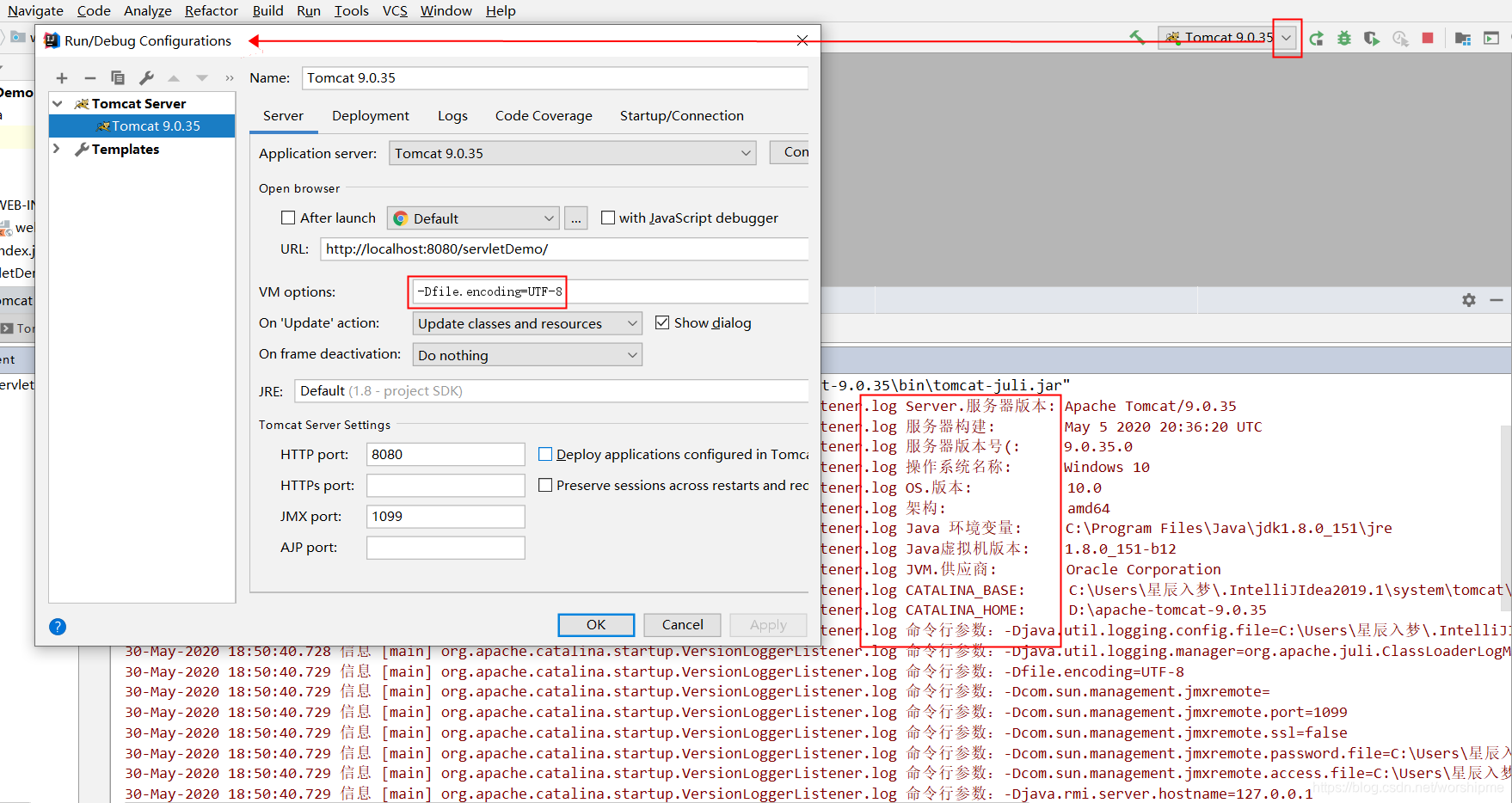Screen dimensions: 1512x803
Task: Toggle Deploy applications configured in Tomcat checkbox
Action: 545,454
